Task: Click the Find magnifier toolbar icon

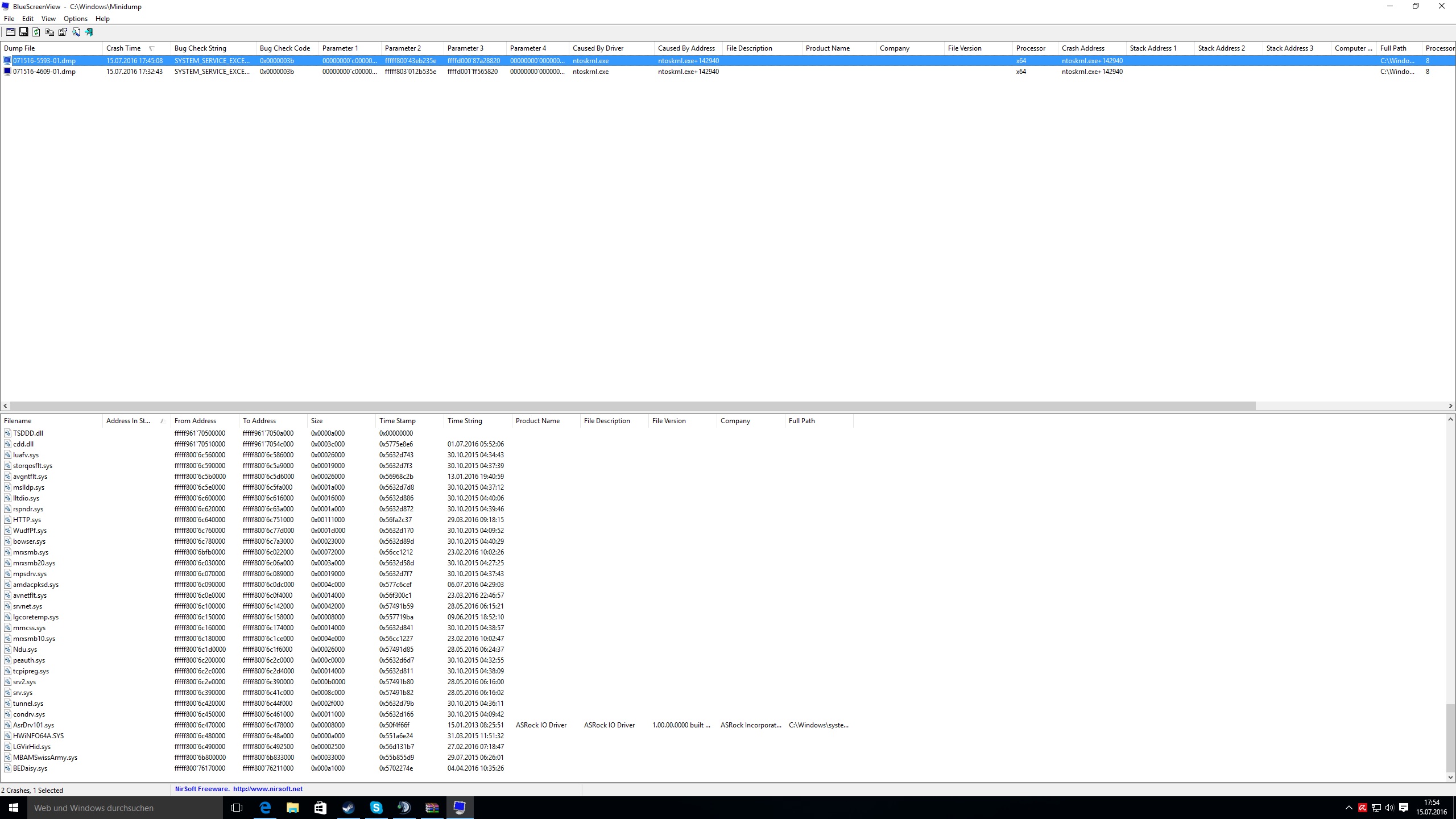Action: pyautogui.click(x=76, y=32)
